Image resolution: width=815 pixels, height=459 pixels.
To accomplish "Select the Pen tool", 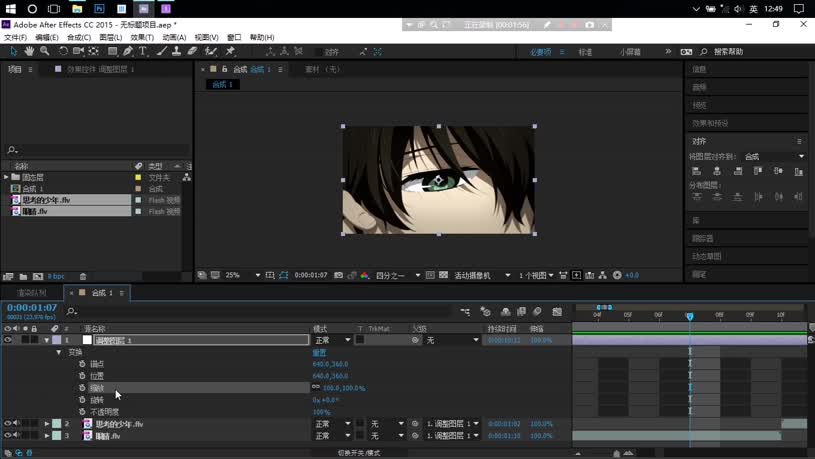I will point(128,51).
